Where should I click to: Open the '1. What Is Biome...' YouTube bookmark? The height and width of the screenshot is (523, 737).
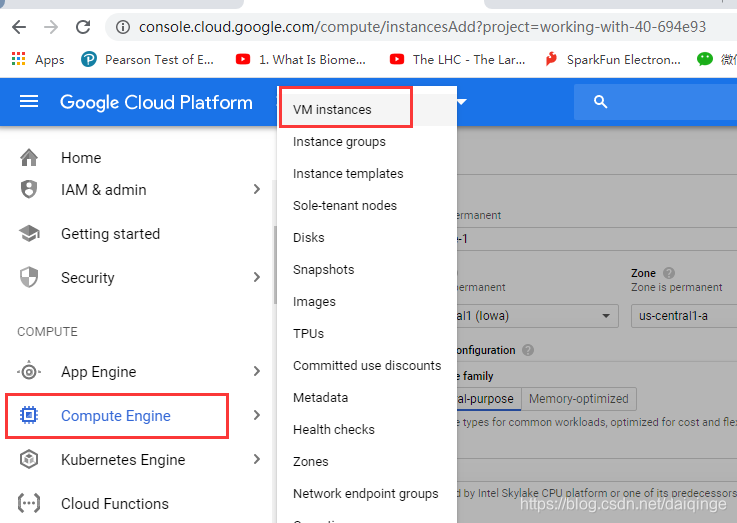pyautogui.click(x=301, y=60)
